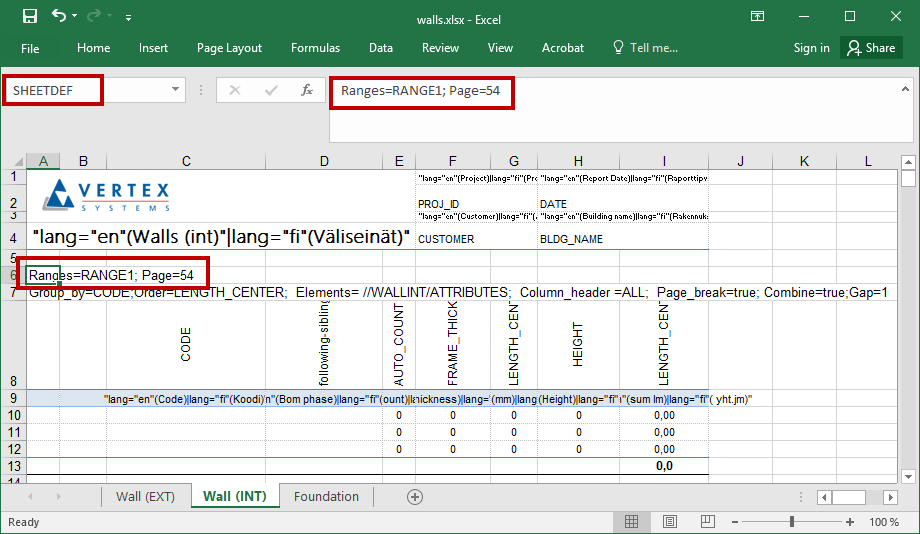The height and width of the screenshot is (534, 920).
Task: Click the Undo arrow icon
Action: pos(59,17)
